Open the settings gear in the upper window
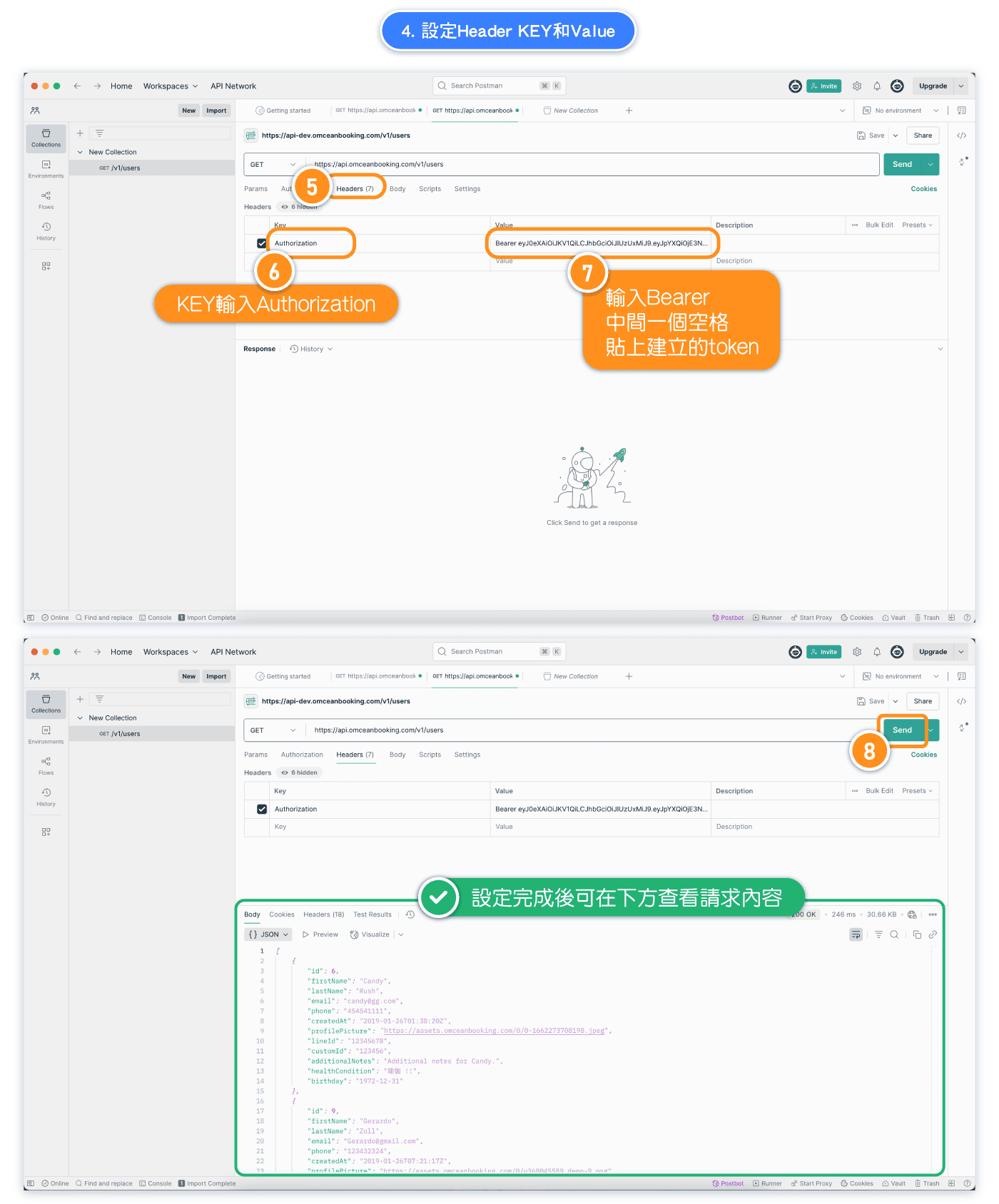The image size is (999, 1204). click(x=857, y=86)
